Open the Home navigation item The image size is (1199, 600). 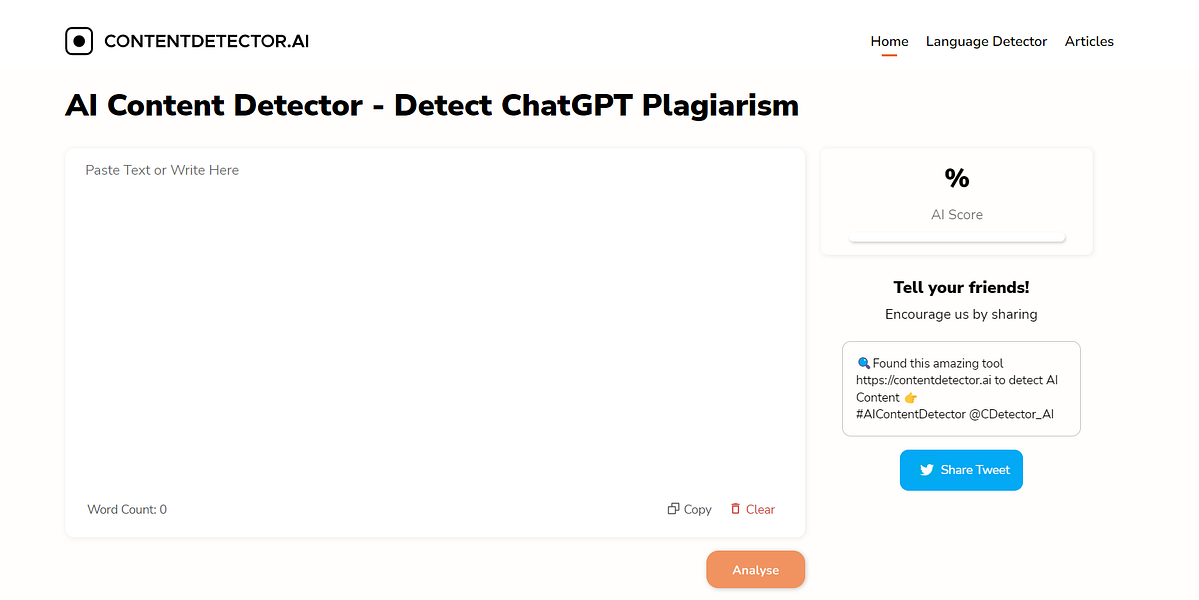[x=888, y=41]
